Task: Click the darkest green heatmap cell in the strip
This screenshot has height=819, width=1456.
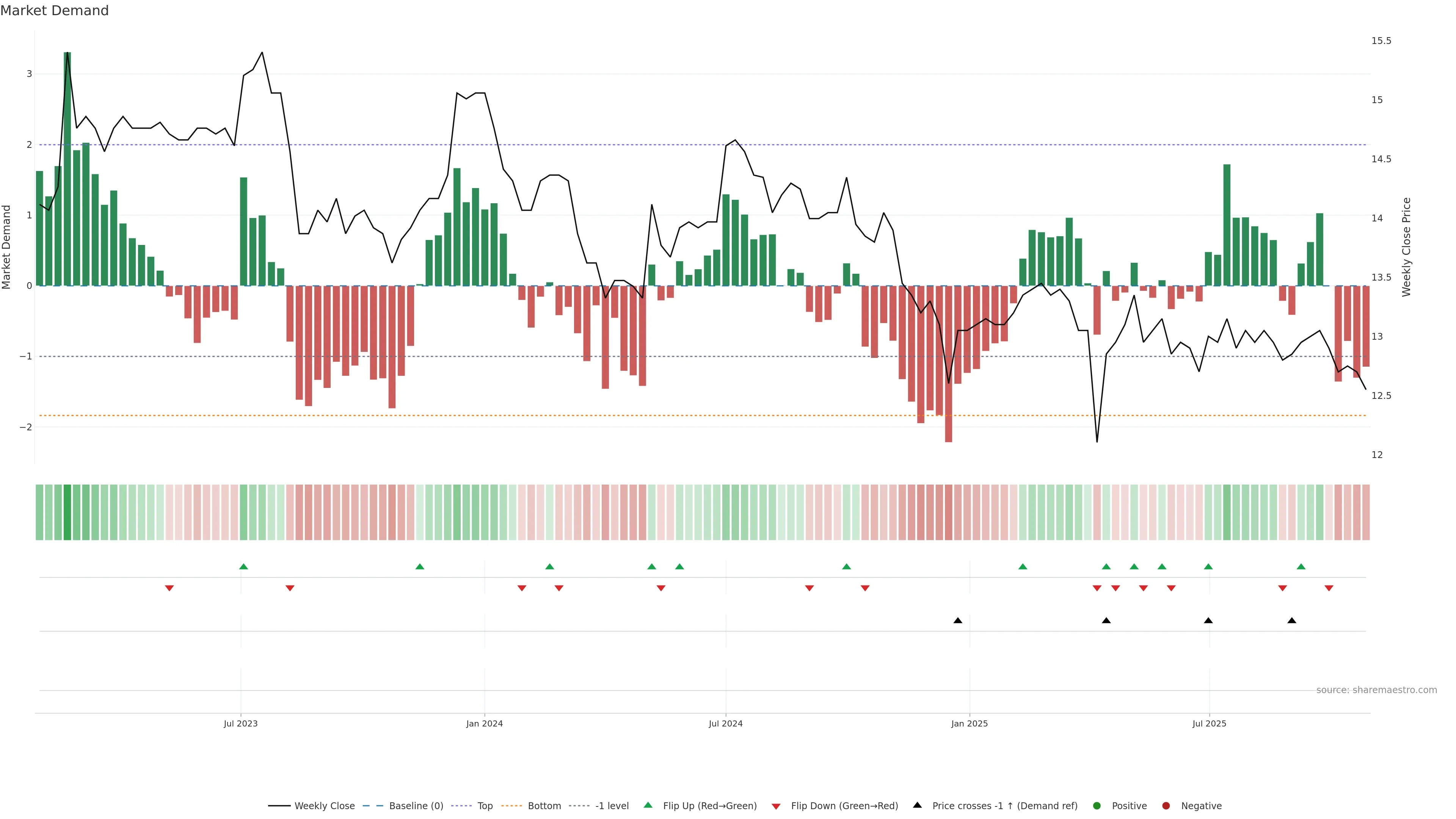Action: click(67, 512)
